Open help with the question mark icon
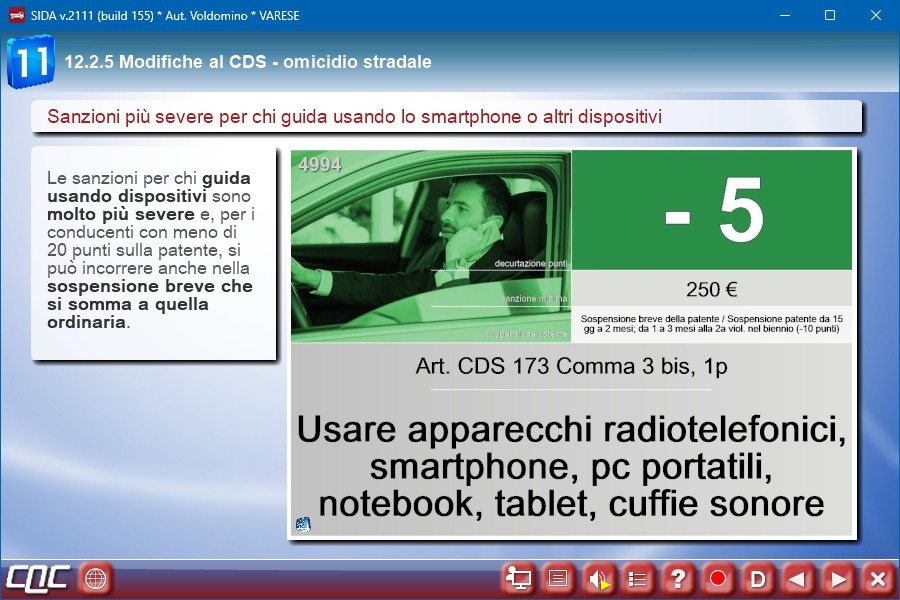Image resolution: width=900 pixels, height=600 pixels. click(x=678, y=578)
